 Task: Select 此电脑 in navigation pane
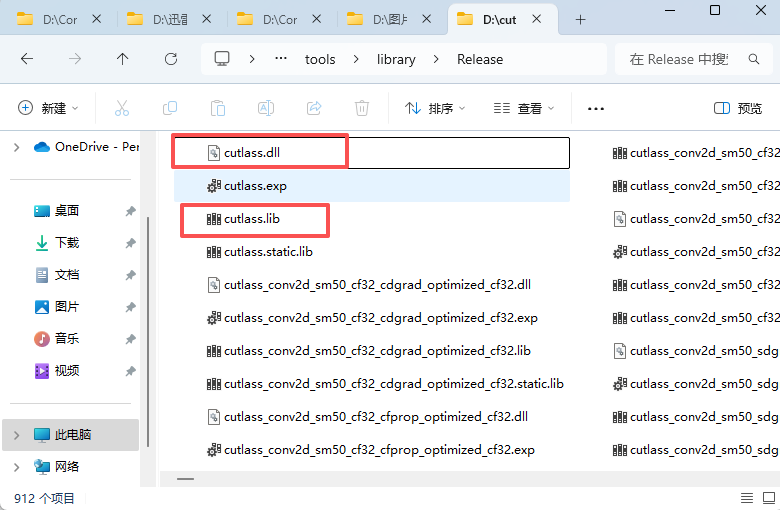click(71, 435)
